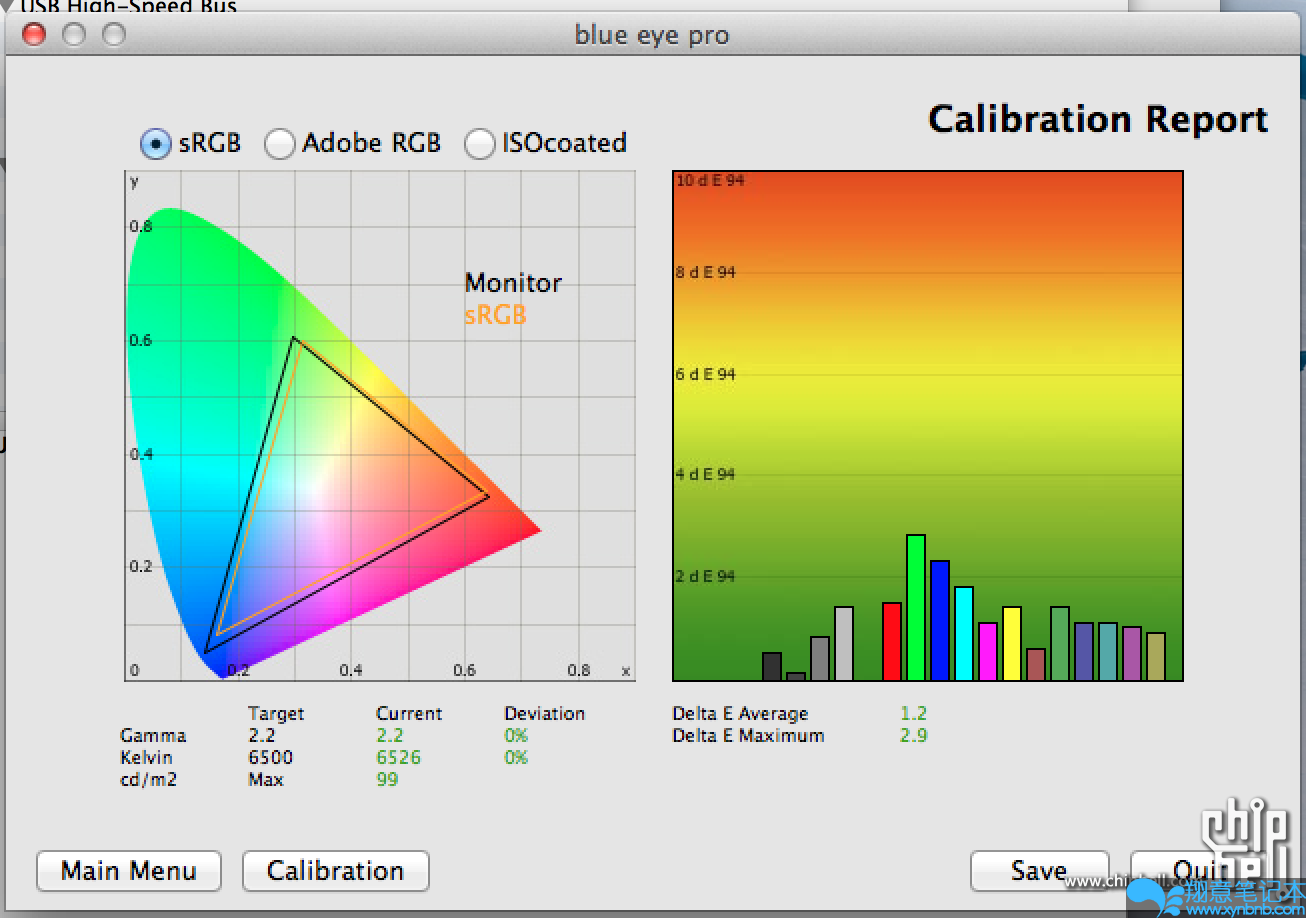Click the Calibration button

336,871
